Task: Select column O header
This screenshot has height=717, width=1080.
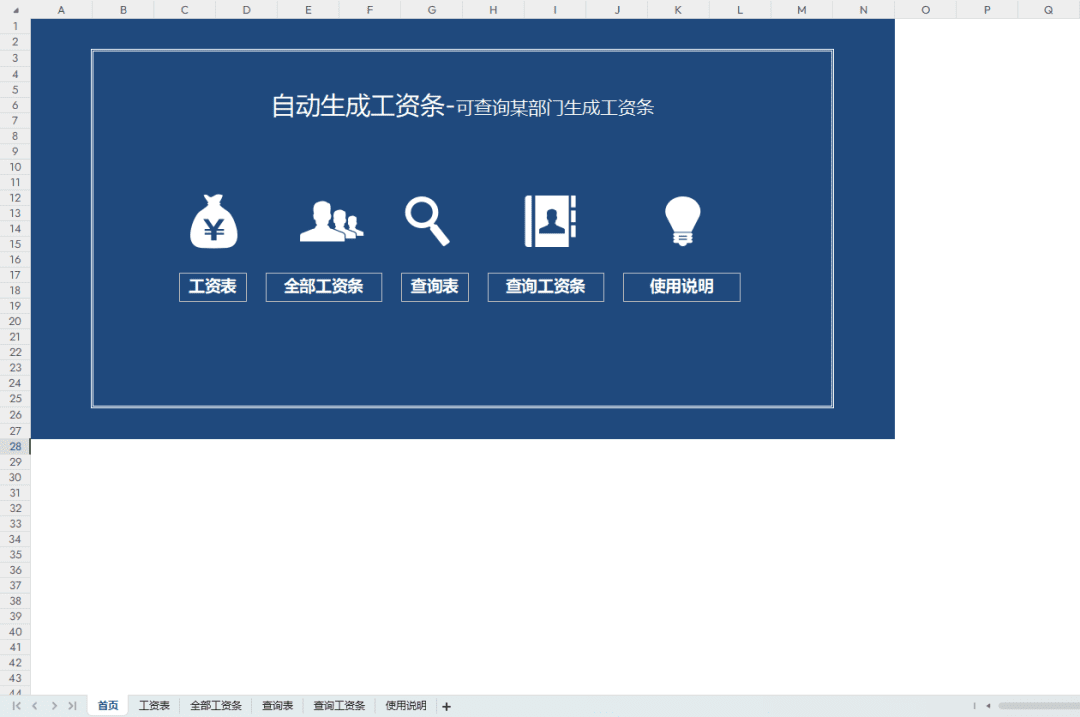Action: tap(925, 10)
